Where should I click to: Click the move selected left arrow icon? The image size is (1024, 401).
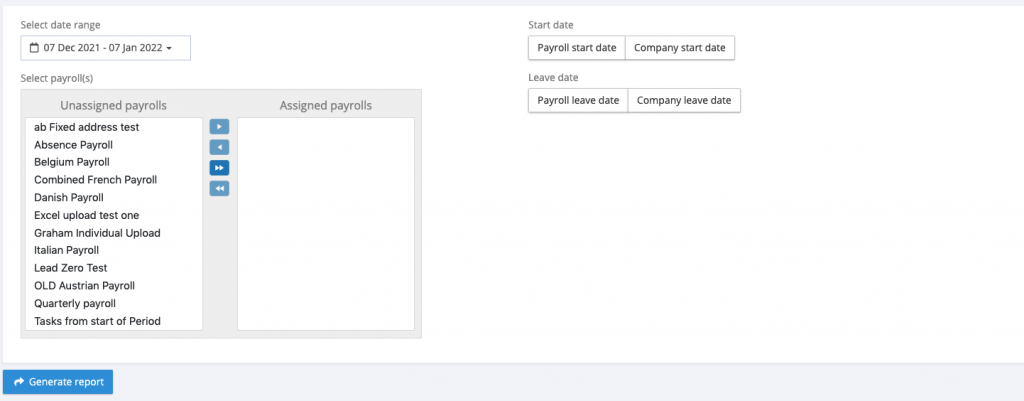[x=219, y=147]
